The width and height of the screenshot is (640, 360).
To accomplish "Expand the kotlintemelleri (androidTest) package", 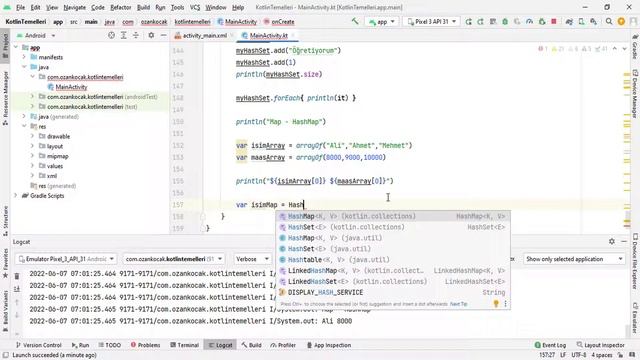I will point(32,96).
